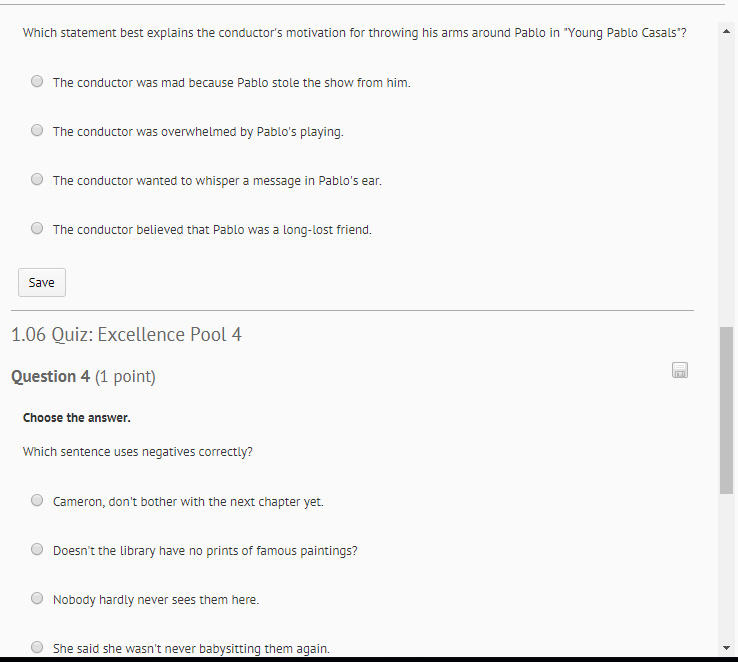
Task: Click the 'Question 4 (1 point)' heading
Action: coord(83,377)
